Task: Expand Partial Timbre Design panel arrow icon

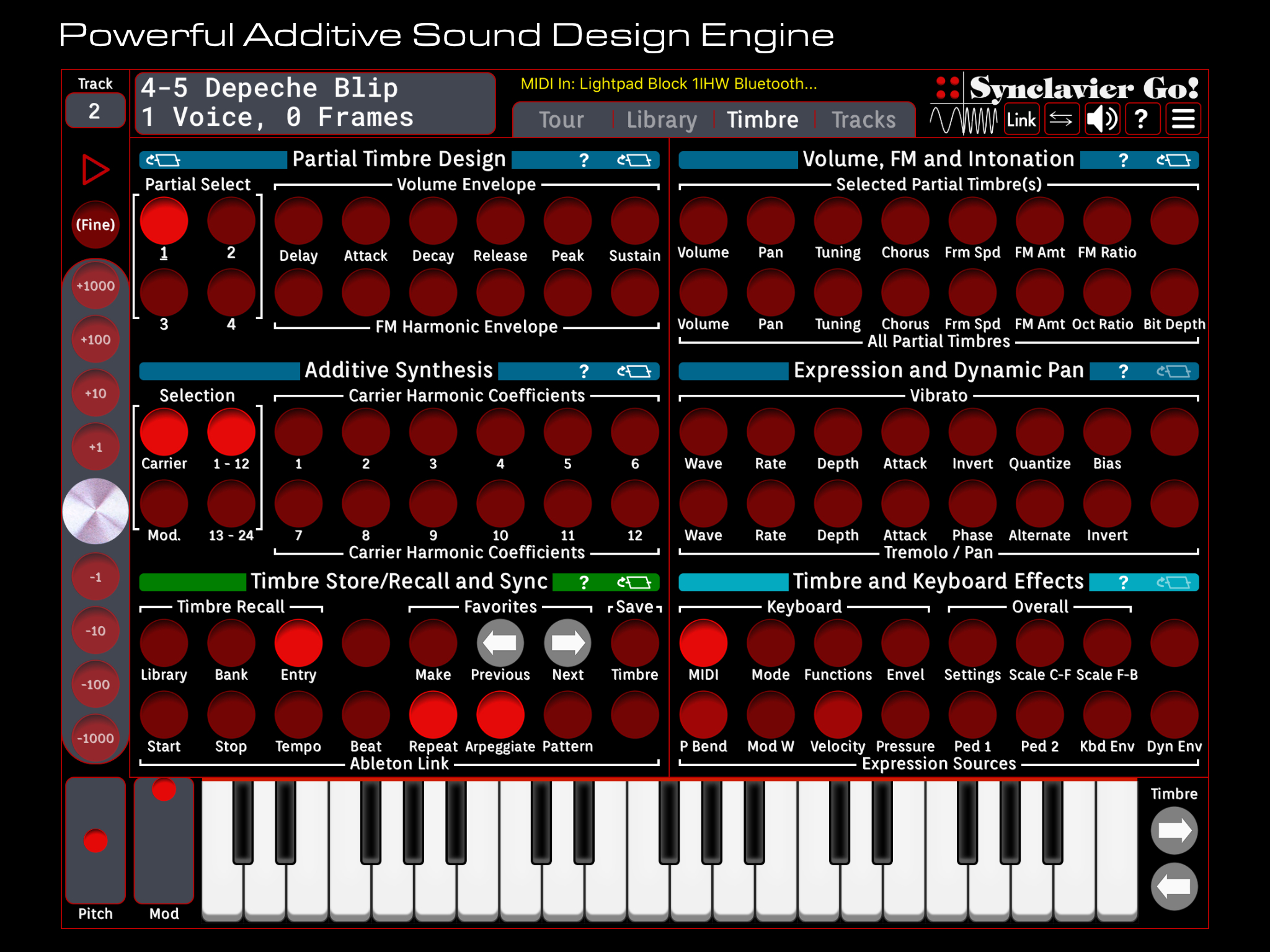Action: (x=634, y=161)
